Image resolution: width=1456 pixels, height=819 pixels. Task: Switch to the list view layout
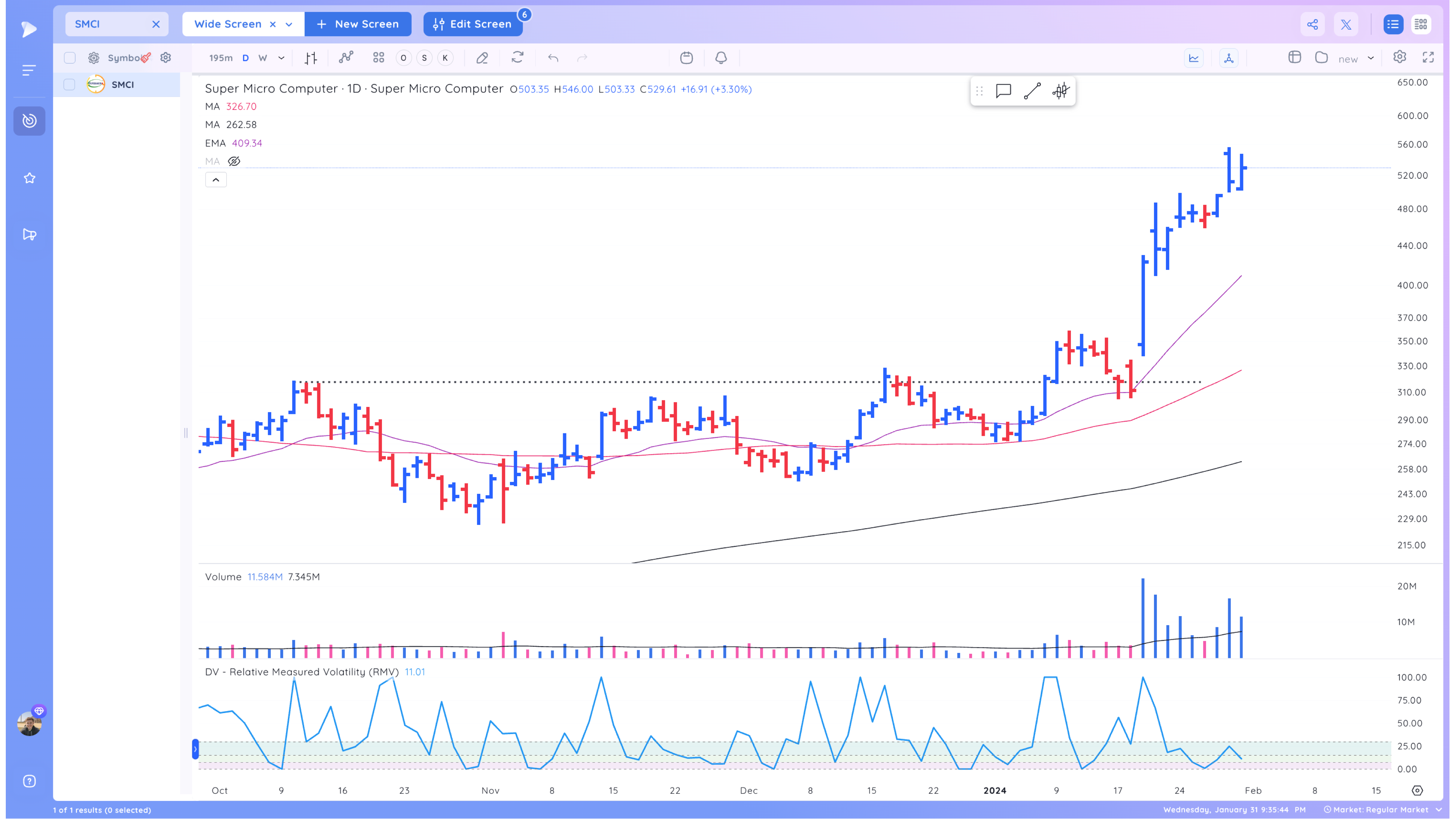coord(1393,24)
